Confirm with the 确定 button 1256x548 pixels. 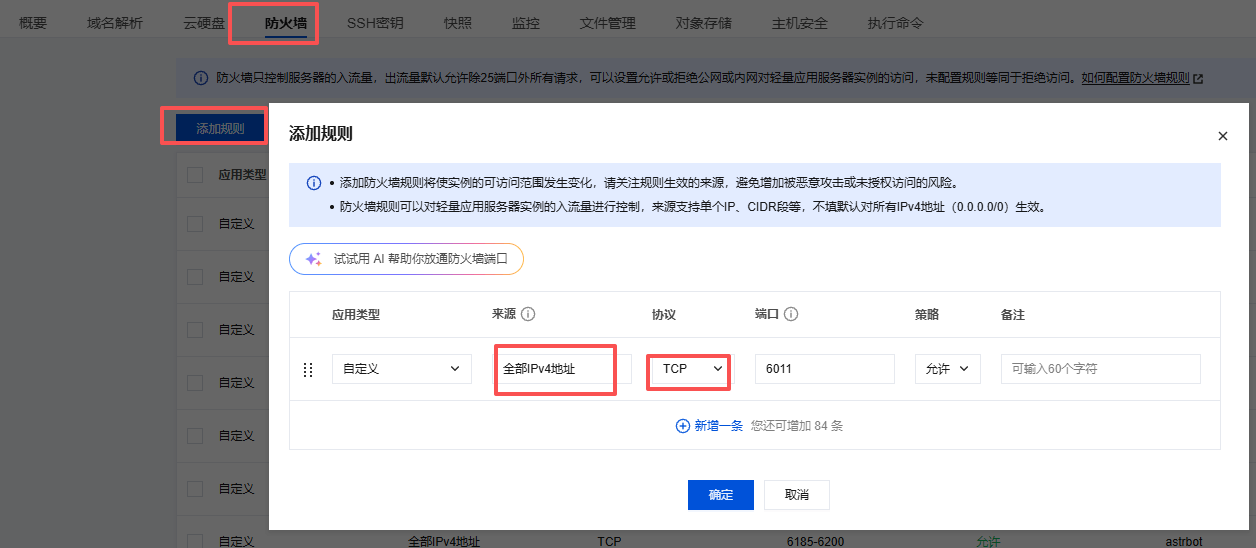pyautogui.click(x=721, y=495)
